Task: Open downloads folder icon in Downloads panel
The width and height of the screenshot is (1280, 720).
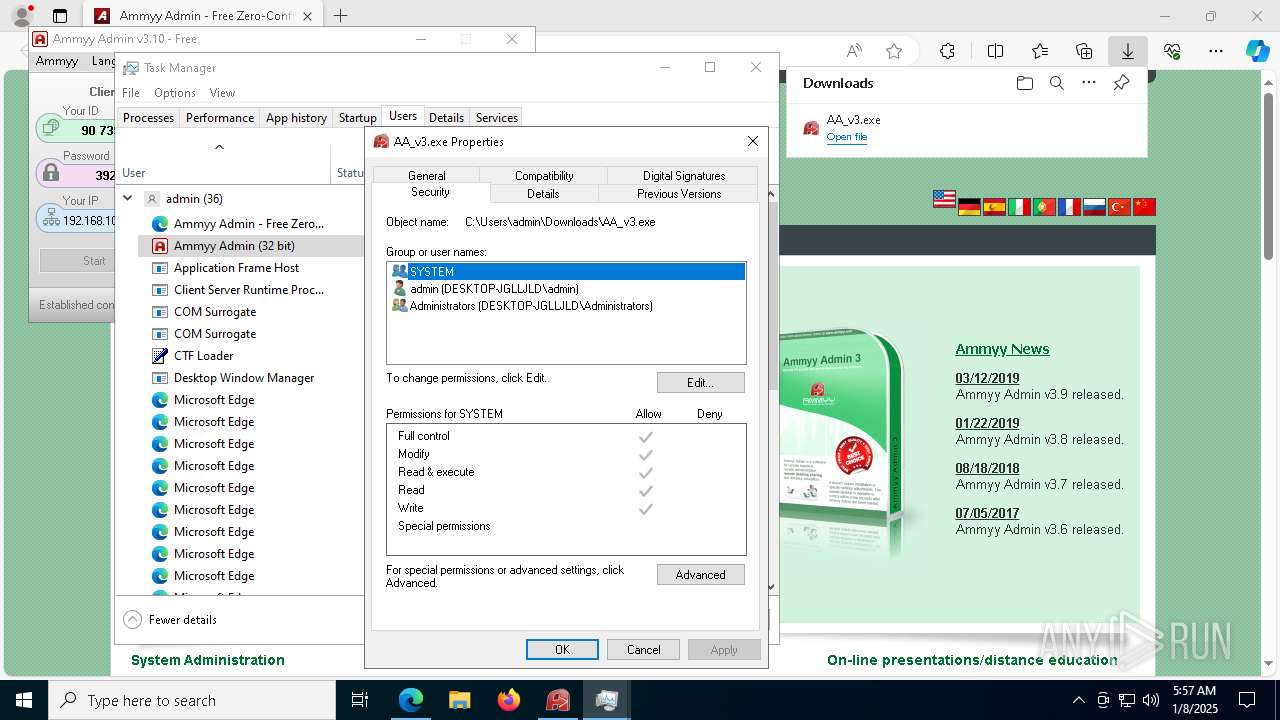Action: [1024, 83]
